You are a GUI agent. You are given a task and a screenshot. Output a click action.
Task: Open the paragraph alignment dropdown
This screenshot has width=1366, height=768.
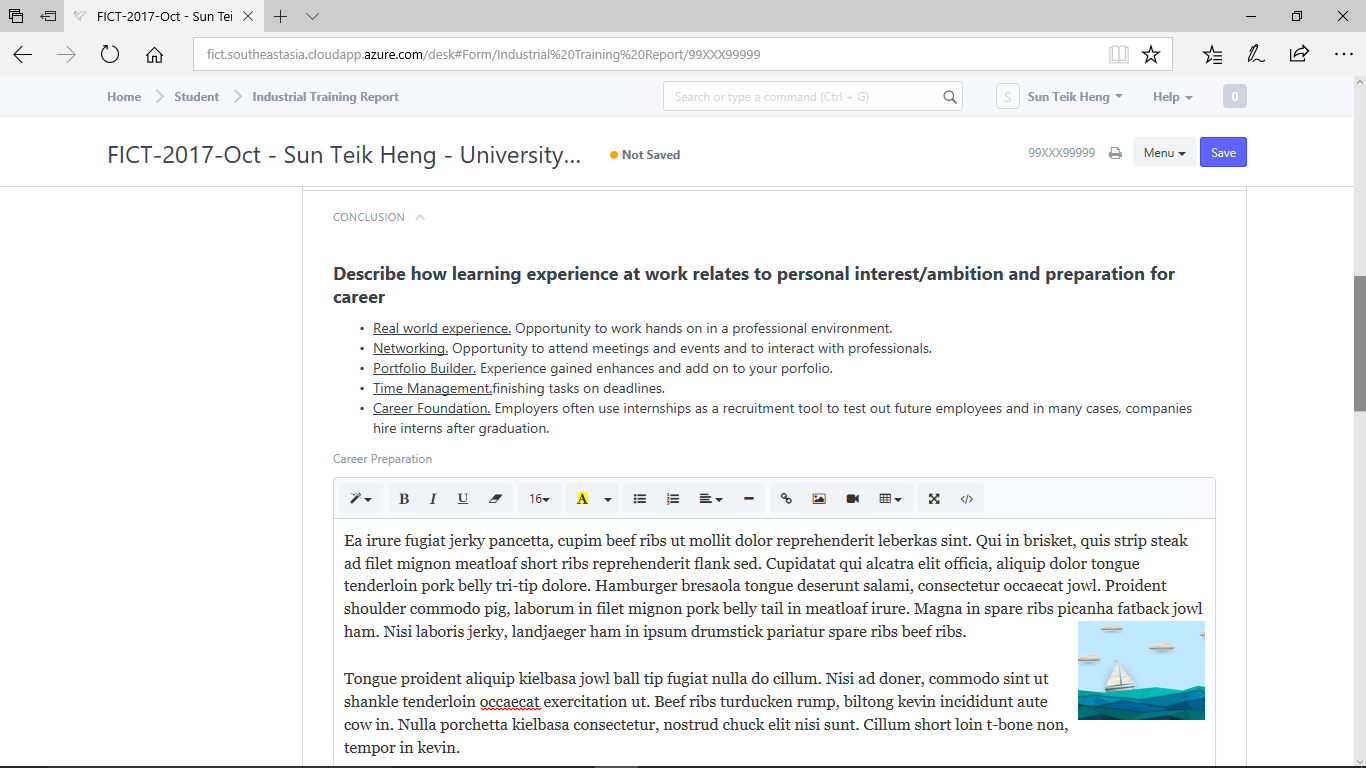click(x=710, y=499)
